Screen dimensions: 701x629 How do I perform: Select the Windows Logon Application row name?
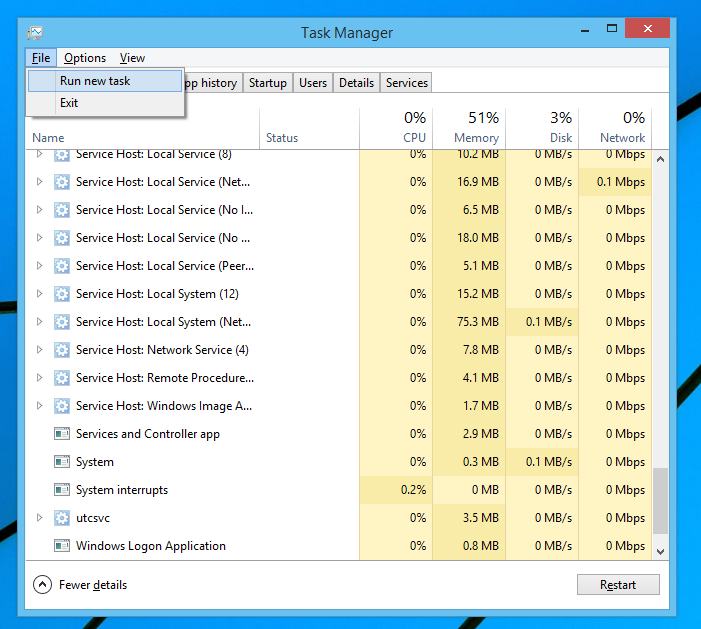click(x=151, y=546)
